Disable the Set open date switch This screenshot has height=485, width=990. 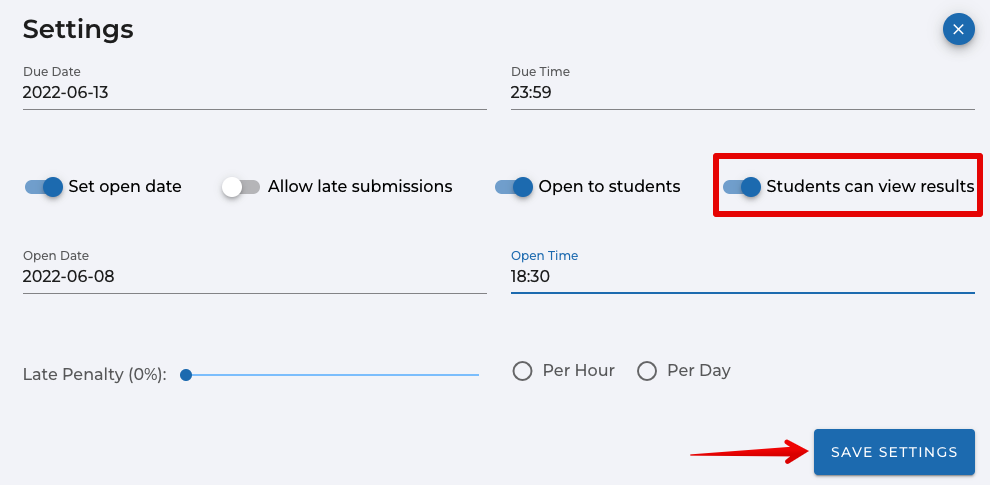[x=44, y=187]
